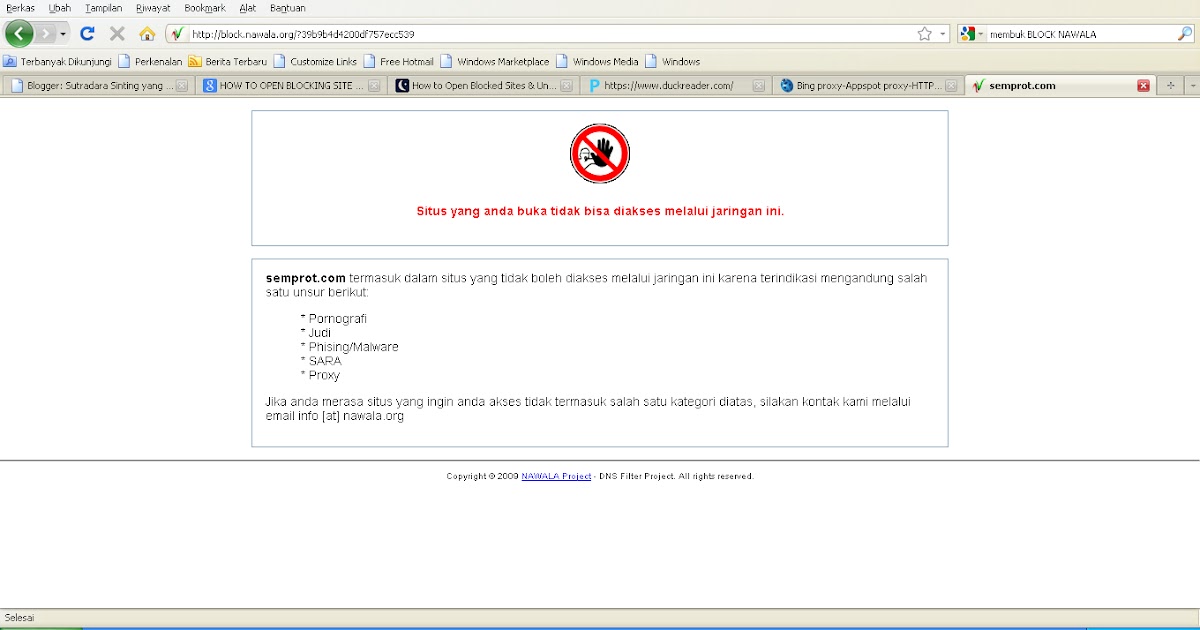Click the '* Pornografi' list item

pos(334,319)
